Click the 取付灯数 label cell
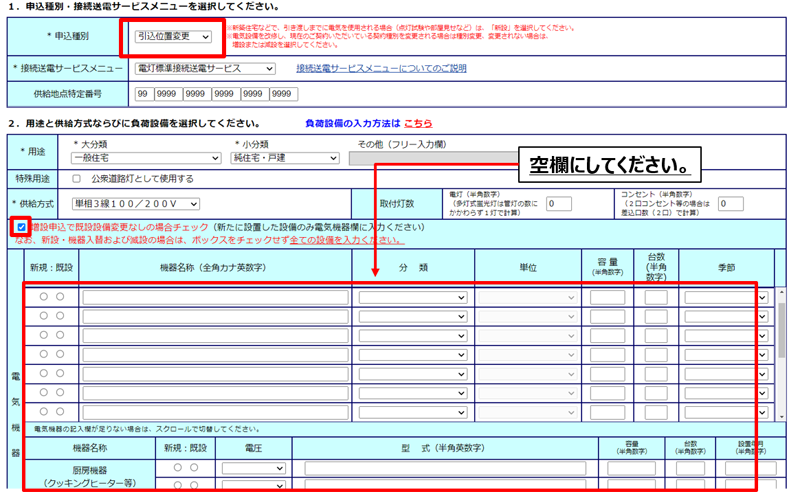This screenshot has height=492, width=800. pyautogui.click(x=396, y=204)
